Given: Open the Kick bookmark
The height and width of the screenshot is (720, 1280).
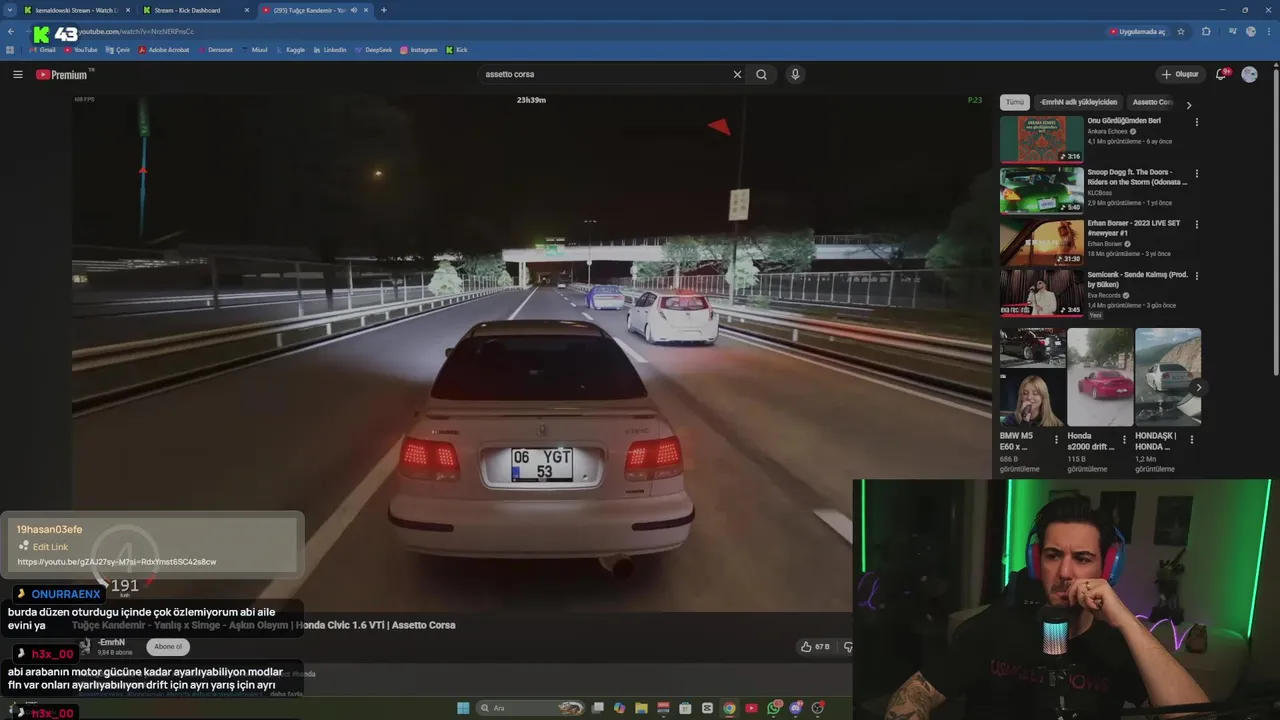Looking at the screenshot, I should tap(457, 49).
